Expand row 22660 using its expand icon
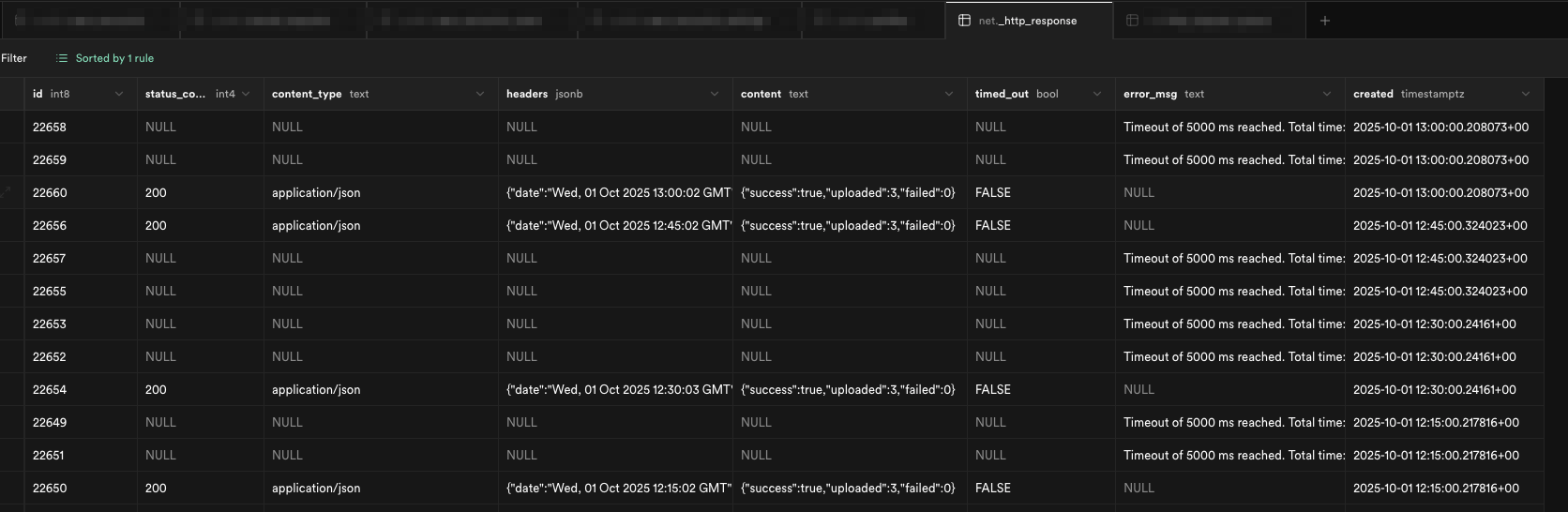 7,192
